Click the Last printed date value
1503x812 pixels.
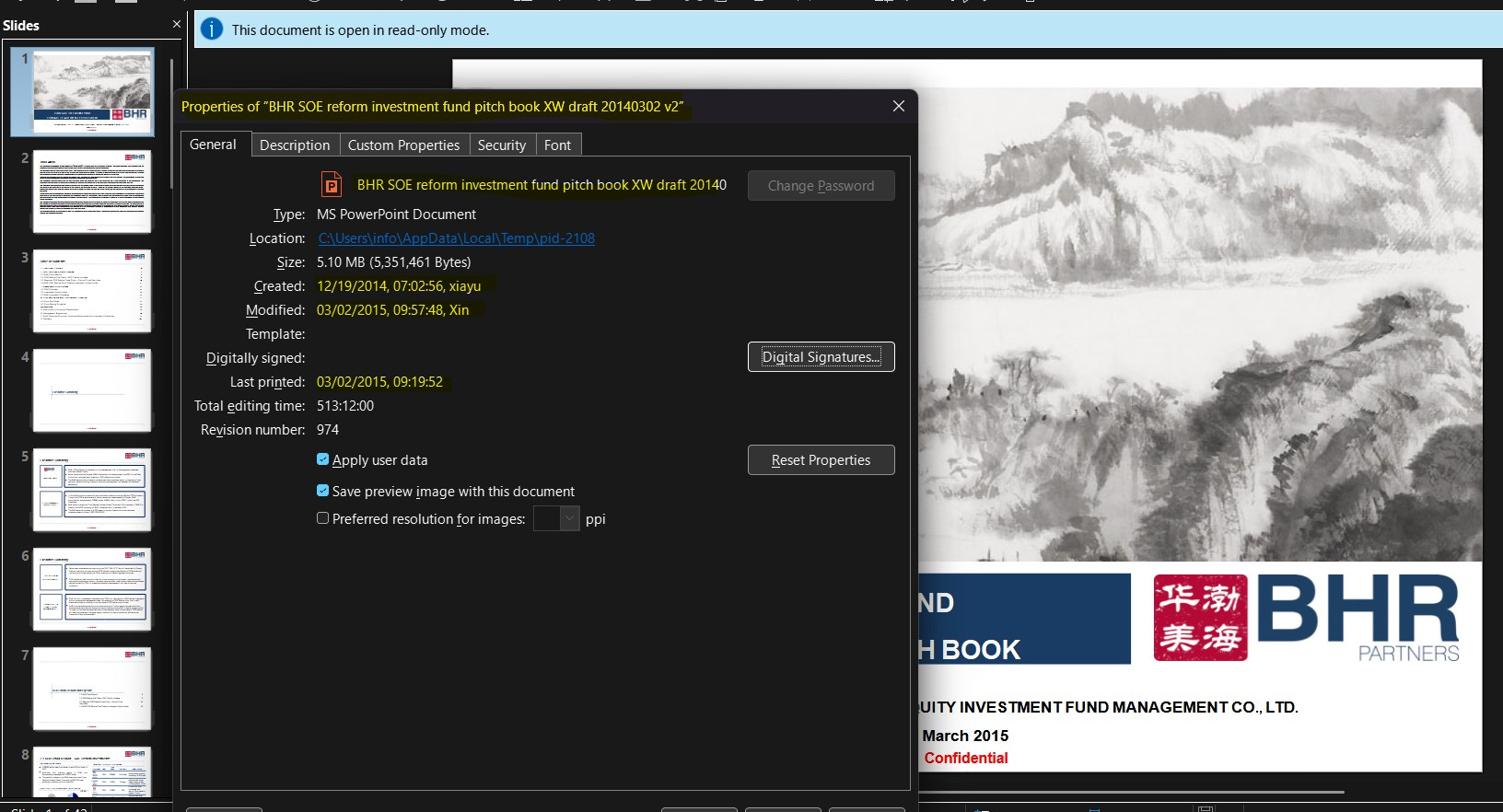point(379,382)
